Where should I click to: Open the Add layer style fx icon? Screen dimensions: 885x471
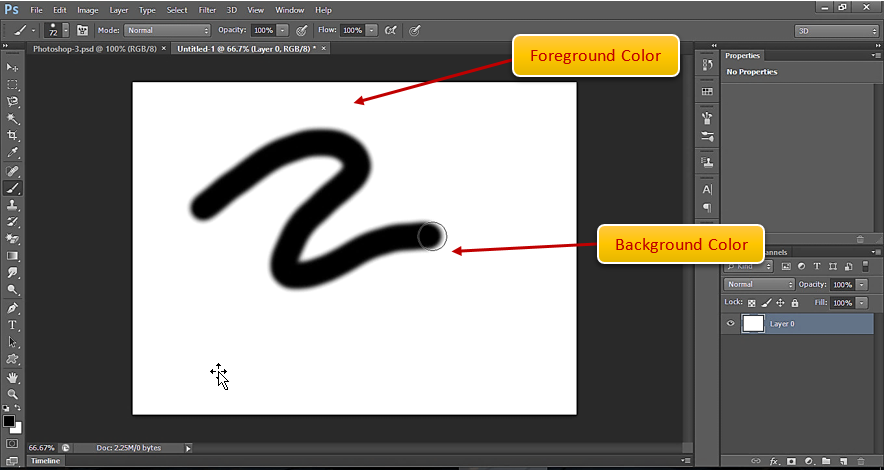coord(773,461)
